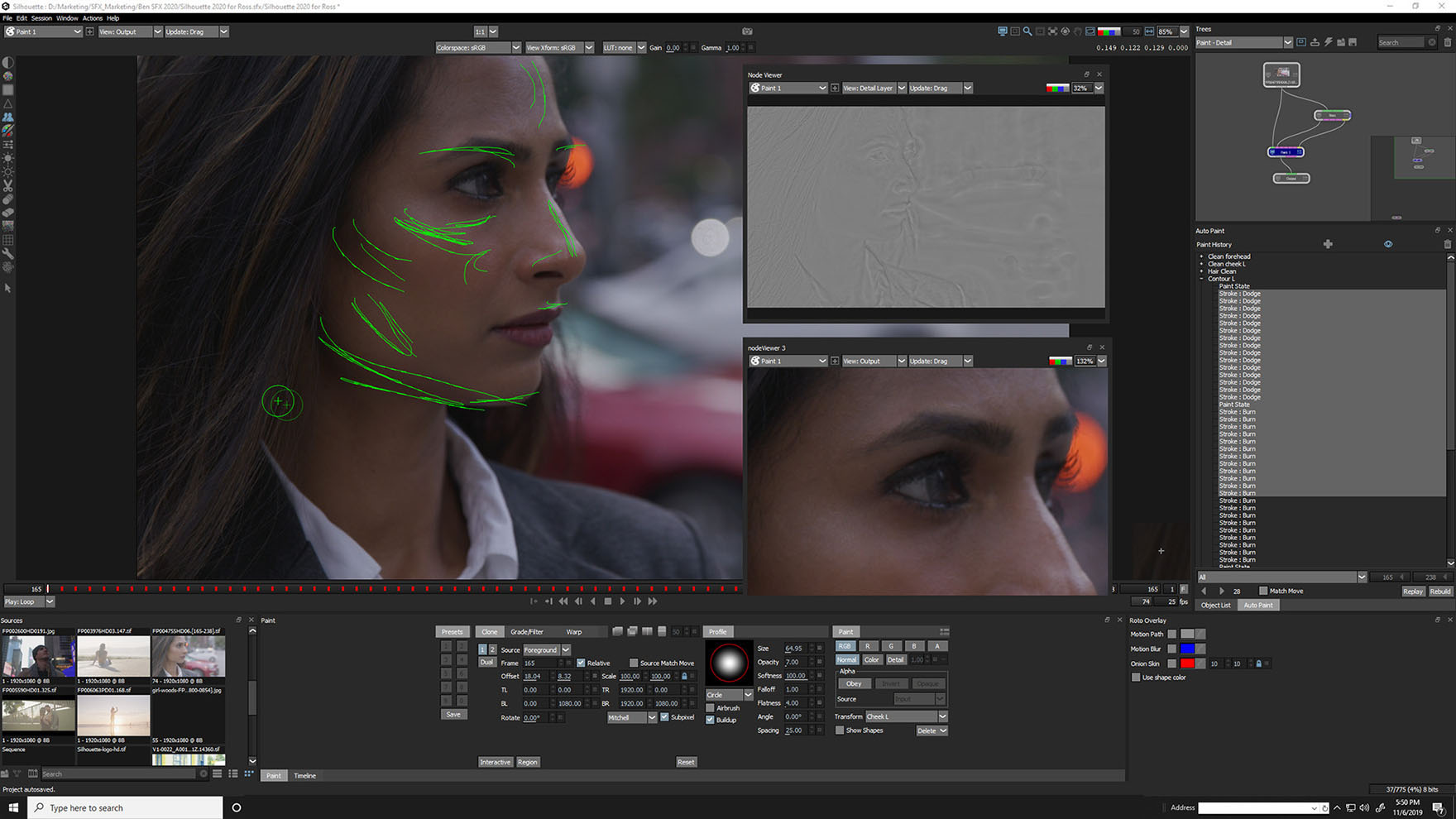The image size is (1456, 819).
Task: Click the stop playback button
Action: (608, 601)
